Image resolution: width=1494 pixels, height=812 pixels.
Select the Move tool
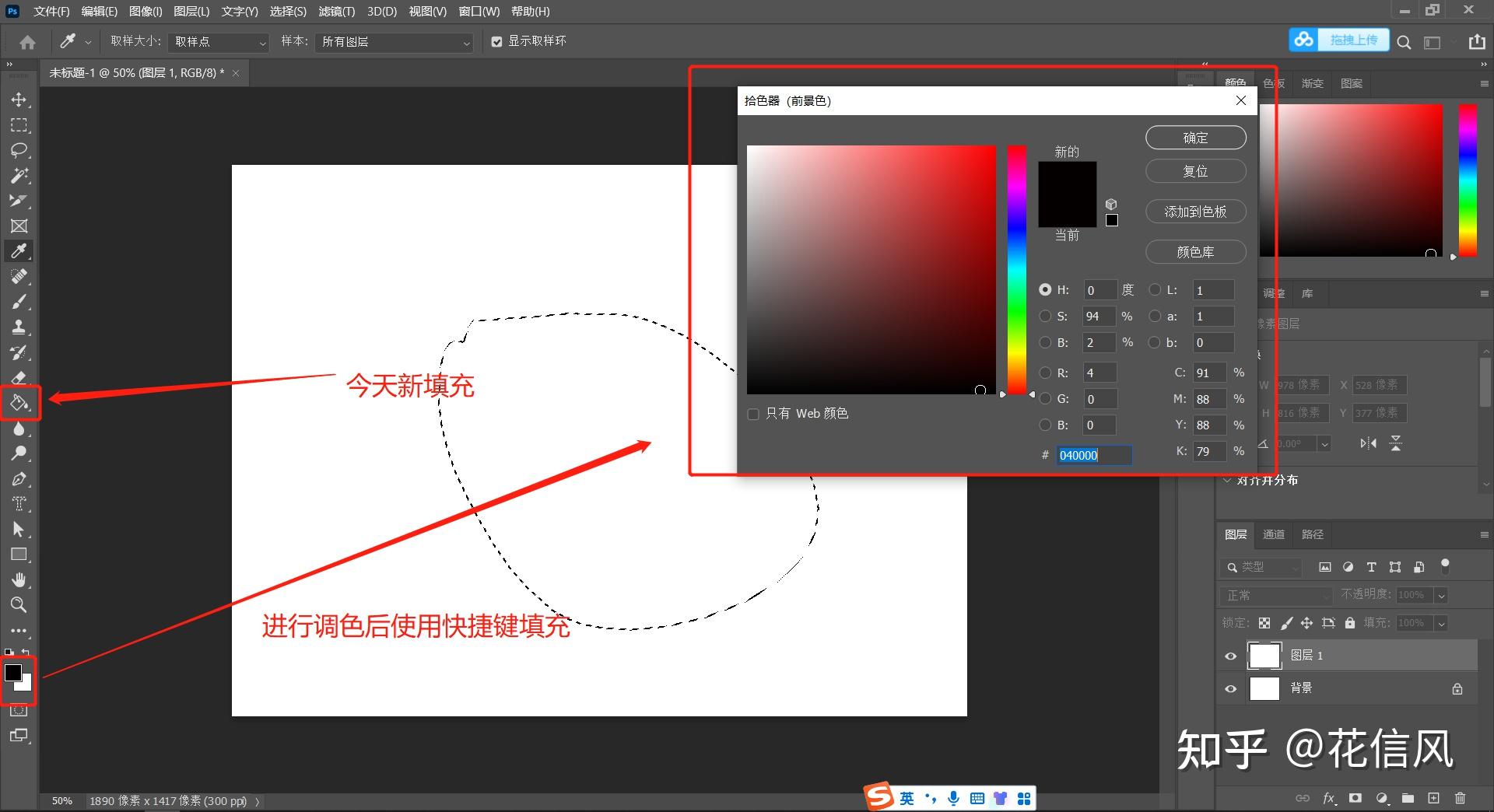pos(19,100)
